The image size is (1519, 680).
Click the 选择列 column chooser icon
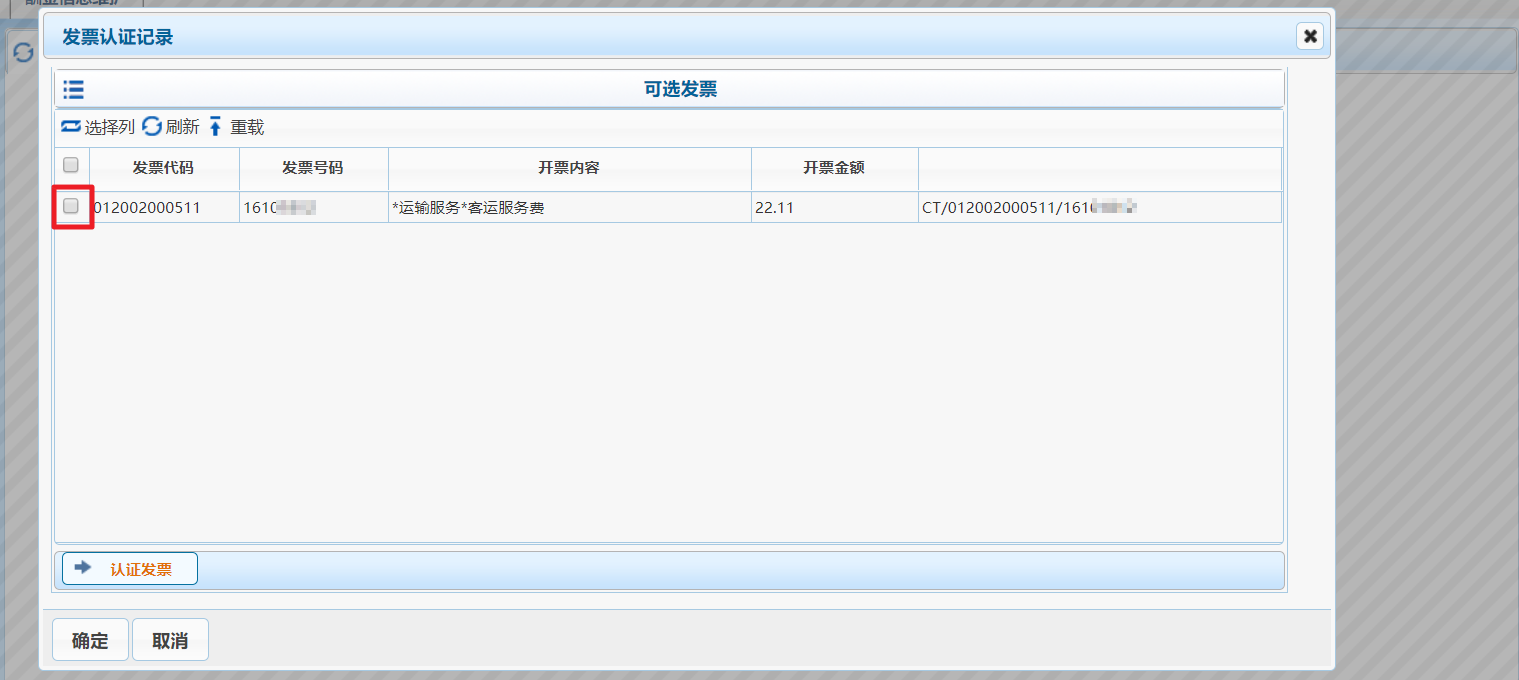pyautogui.click(x=71, y=127)
